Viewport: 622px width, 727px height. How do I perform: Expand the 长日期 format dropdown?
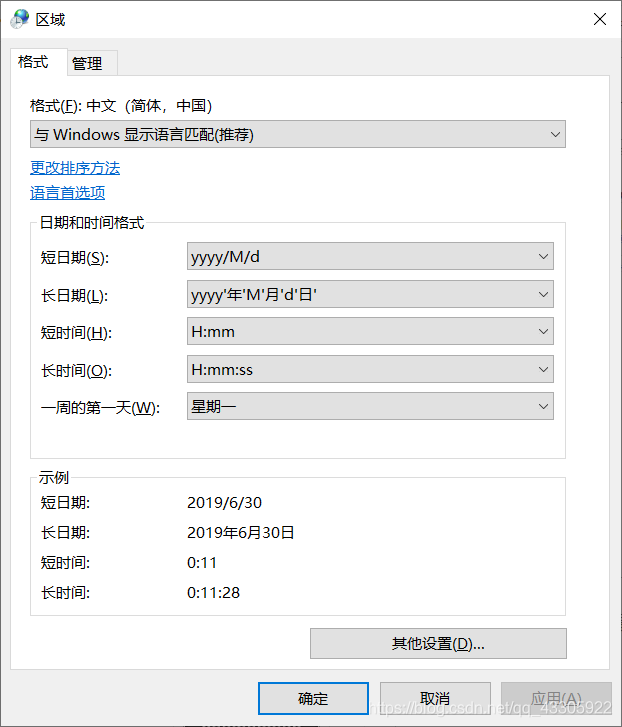pos(370,294)
